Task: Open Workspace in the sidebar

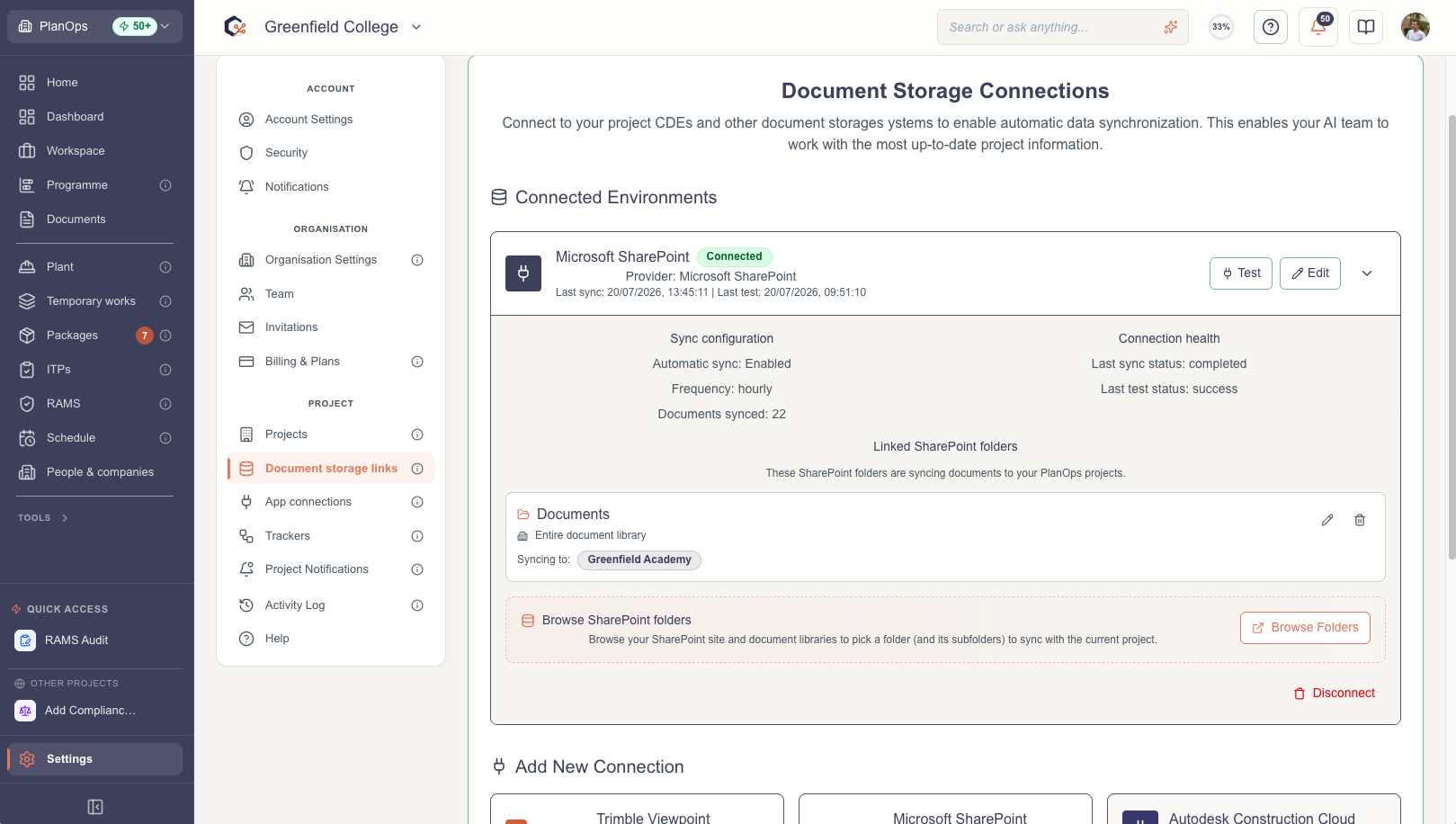Action: [95, 151]
